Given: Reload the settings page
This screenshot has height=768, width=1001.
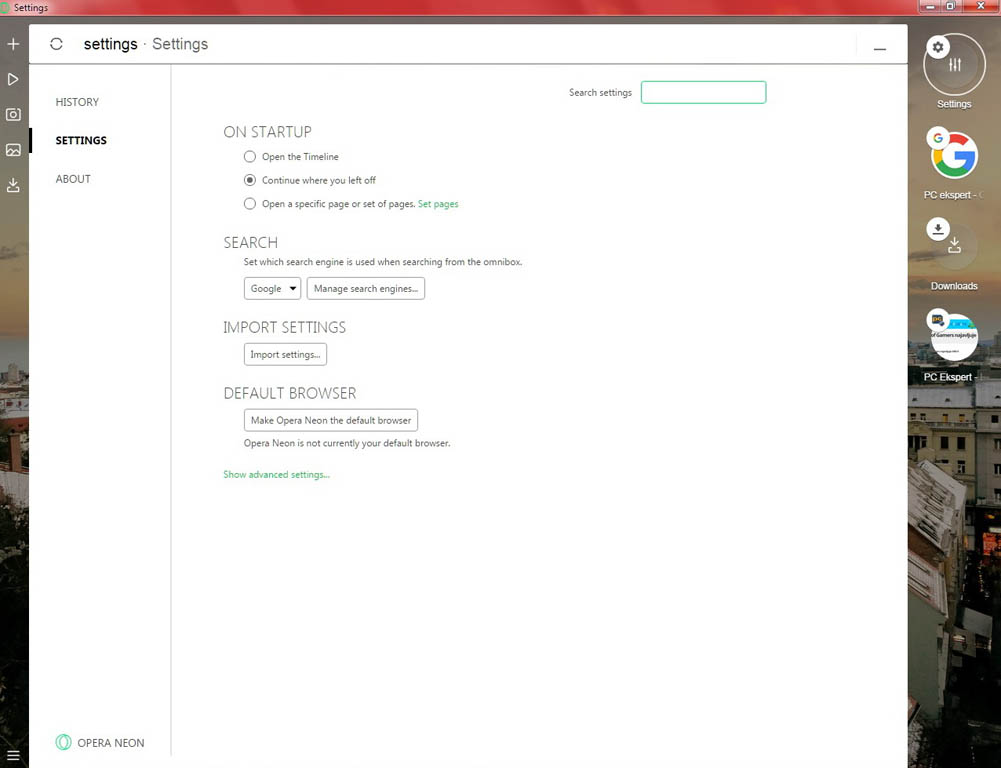Looking at the screenshot, I should [x=56, y=44].
